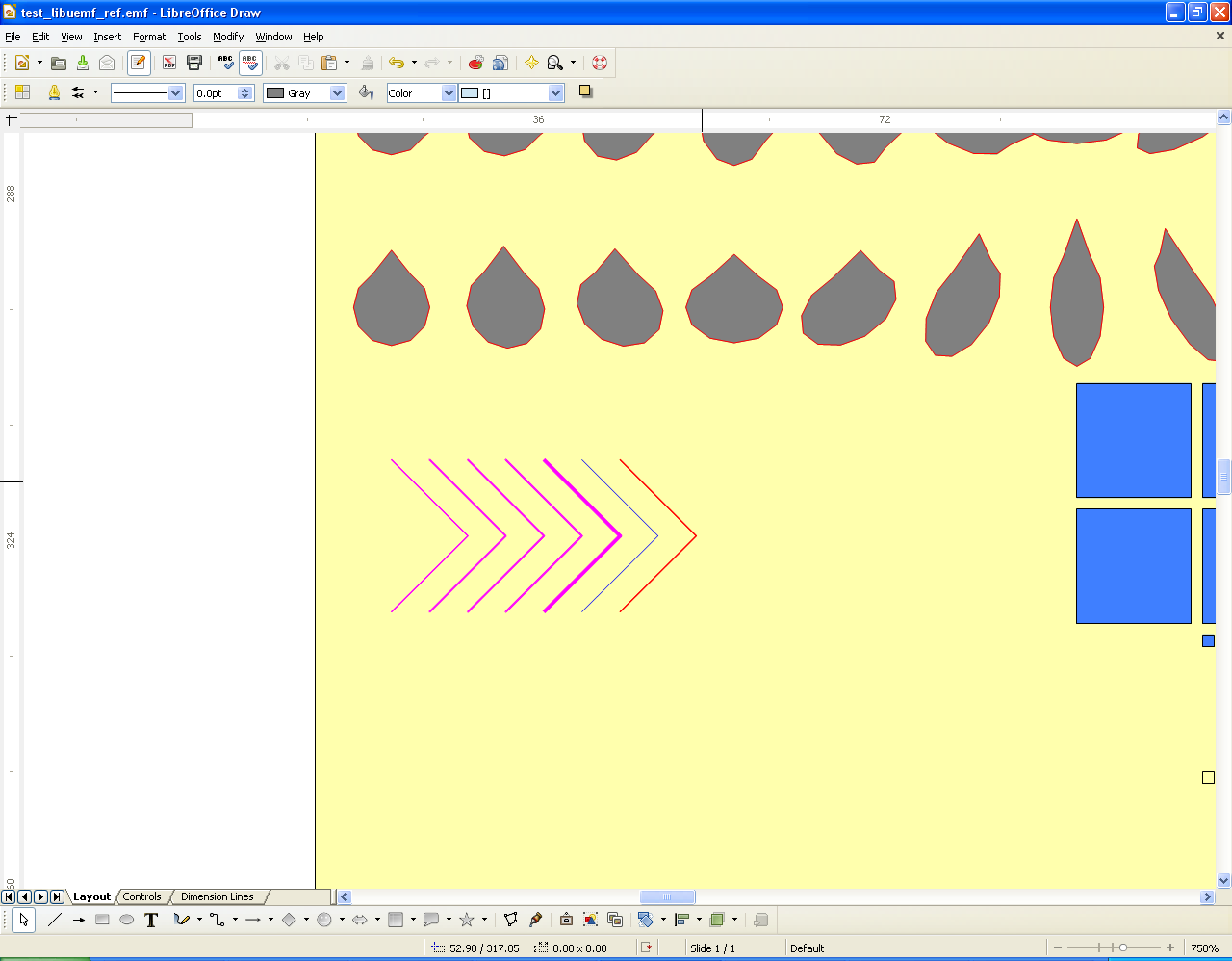
Task: Select the Rectangle drawing tool
Action: [102, 921]
